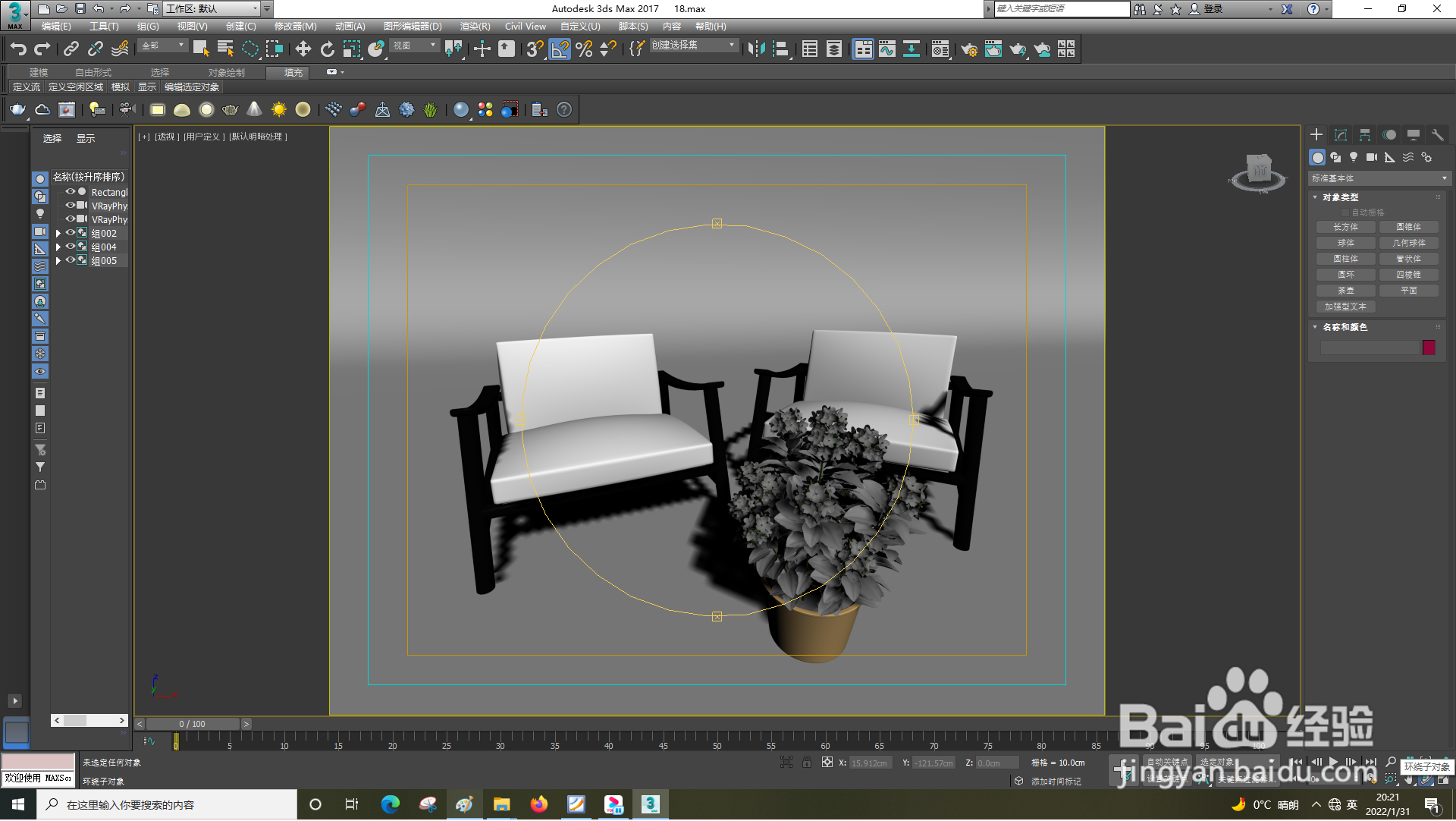The width and height of the screenshot is (1456, 821).
Task: Open the 渲染(R) menu
Action: 475,26
